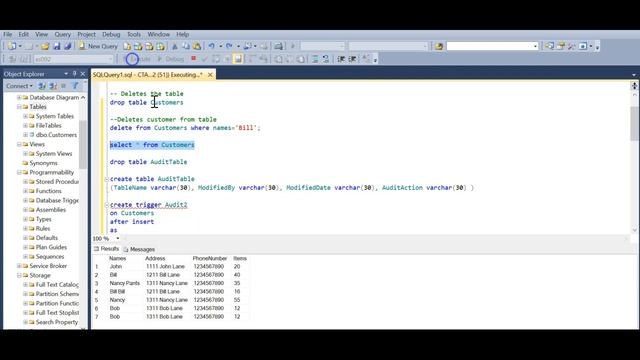The image size is (640, 360).
Task: Click the Analysis Services DMX Query icon
Action: tap(149, 46)
